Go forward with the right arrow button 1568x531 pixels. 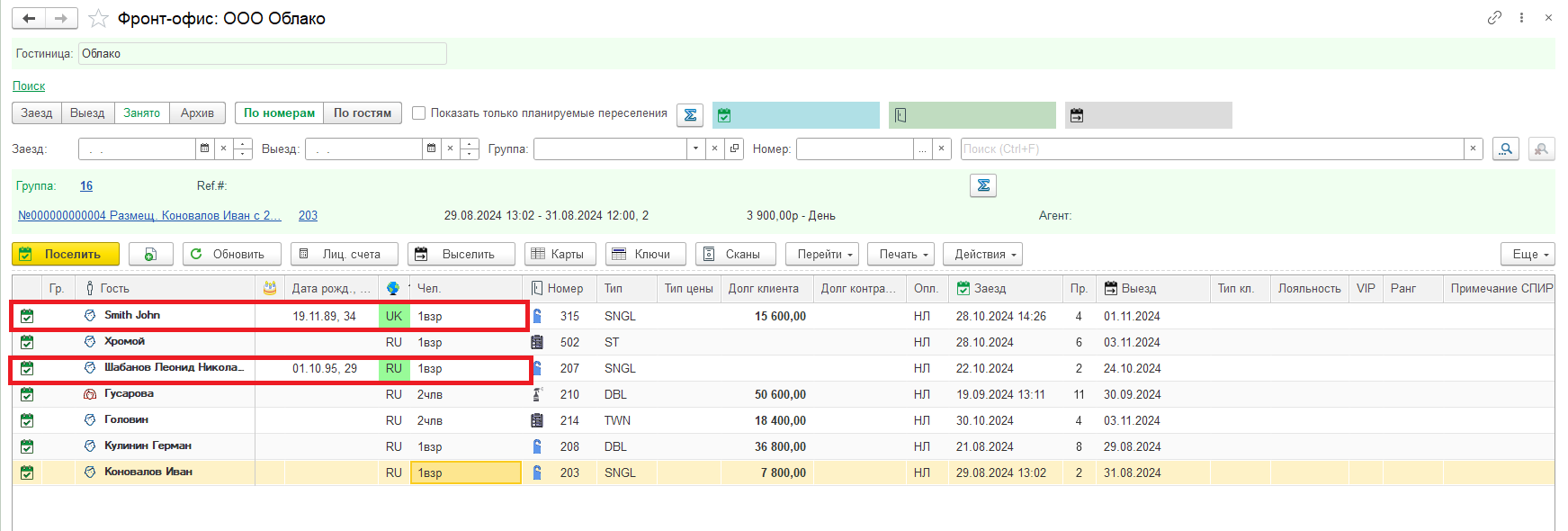(x=61, y=18)
